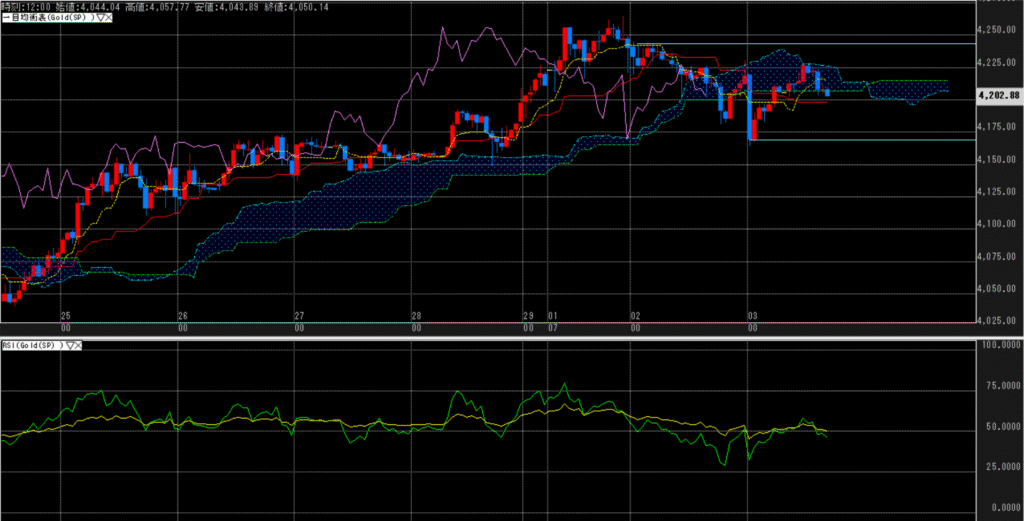Select date 28 on the time axis
The image size is (1024, 521).
[415, 315]
